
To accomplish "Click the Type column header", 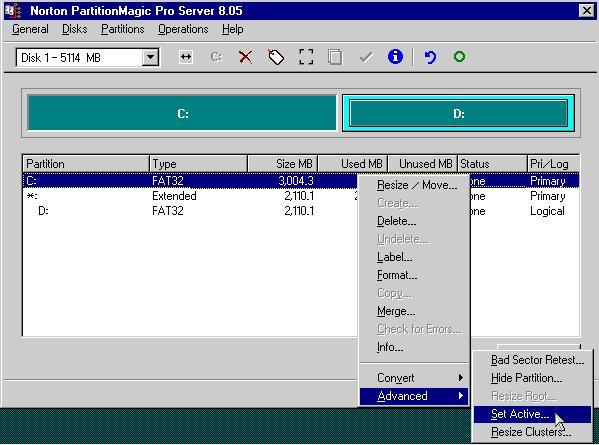I will point(198,164).
